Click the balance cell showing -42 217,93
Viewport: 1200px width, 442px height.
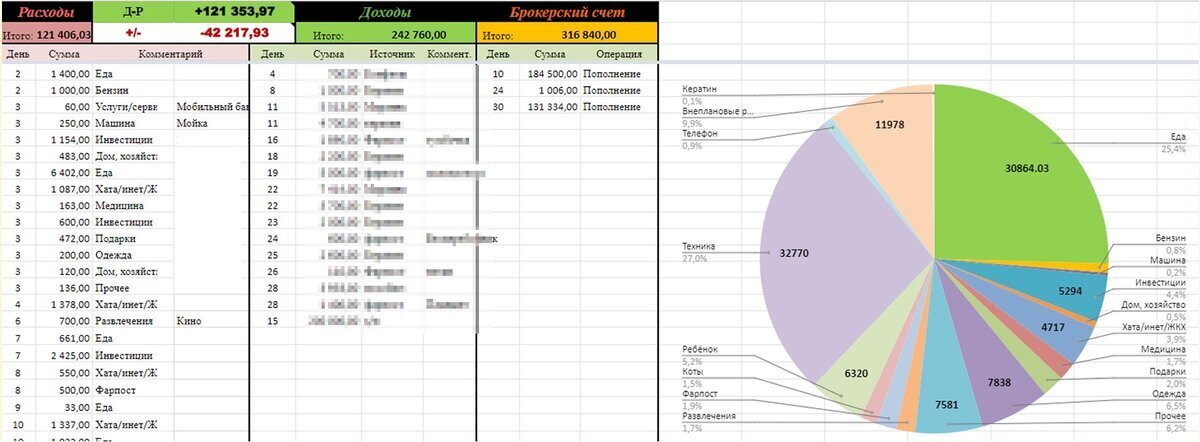[234, 33]
